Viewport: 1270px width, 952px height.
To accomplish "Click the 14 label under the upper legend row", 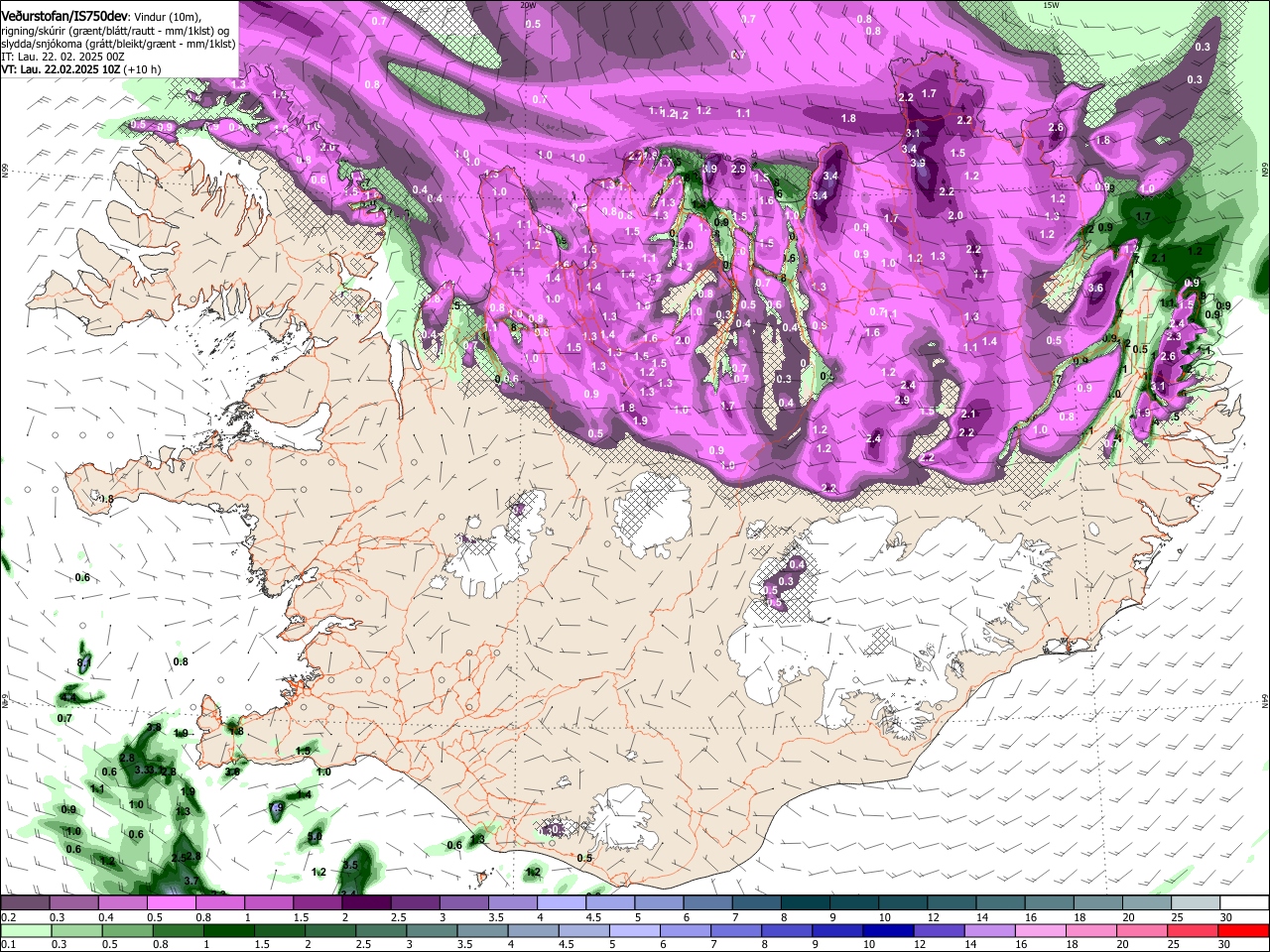I will pos(981,917).
